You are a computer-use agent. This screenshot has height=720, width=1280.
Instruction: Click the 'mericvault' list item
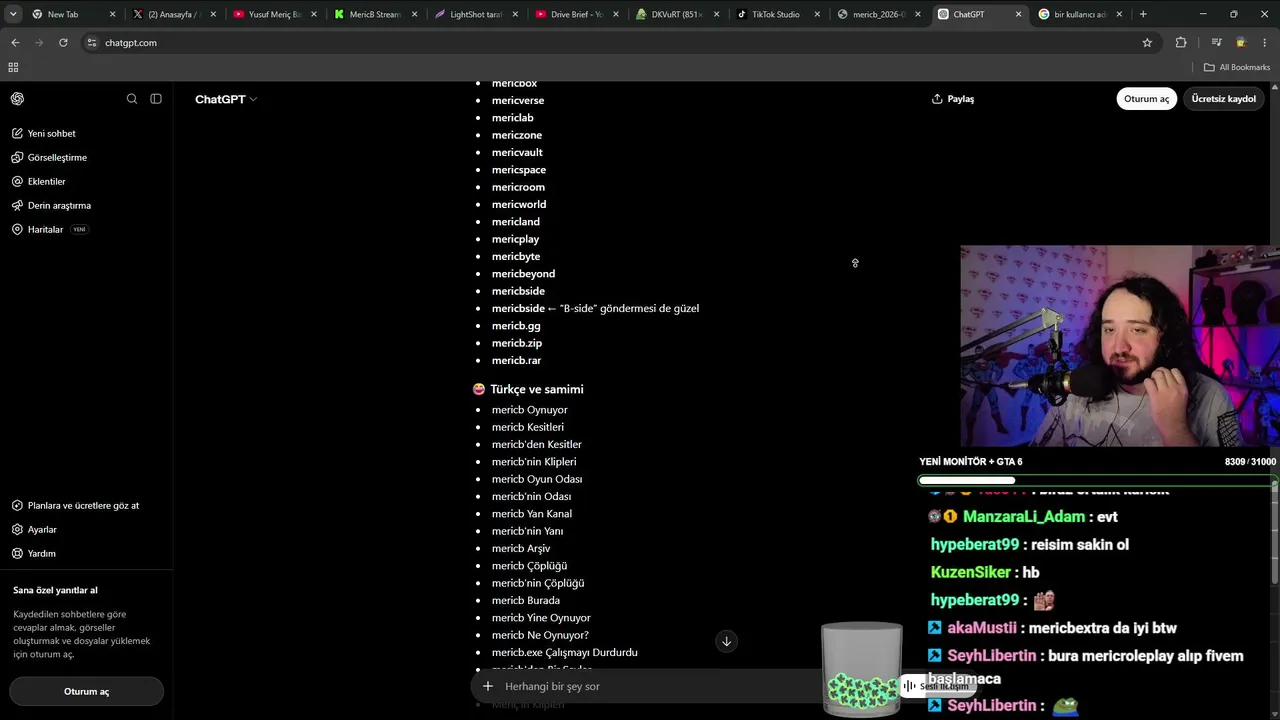[517, 152]
